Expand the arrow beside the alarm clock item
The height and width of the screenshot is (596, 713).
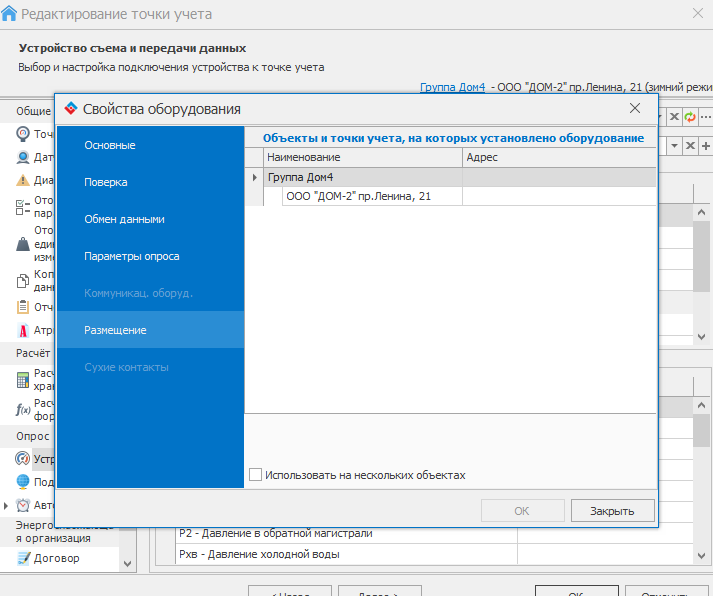(7, 505)
